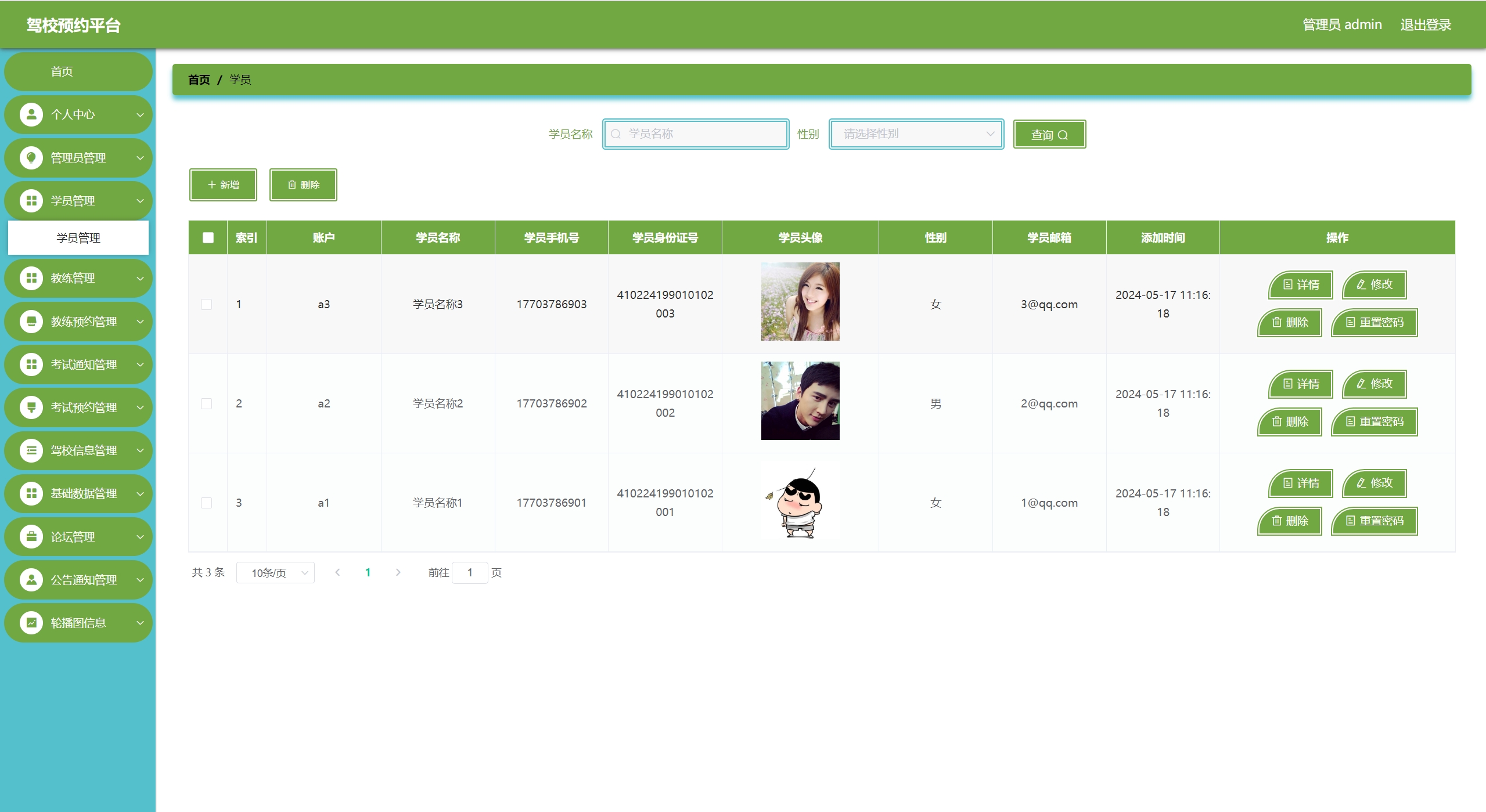This screenshot has width=1486, height=812.
Task: Click the 论坛管理 briefcase icon
Action: point(31,536)
